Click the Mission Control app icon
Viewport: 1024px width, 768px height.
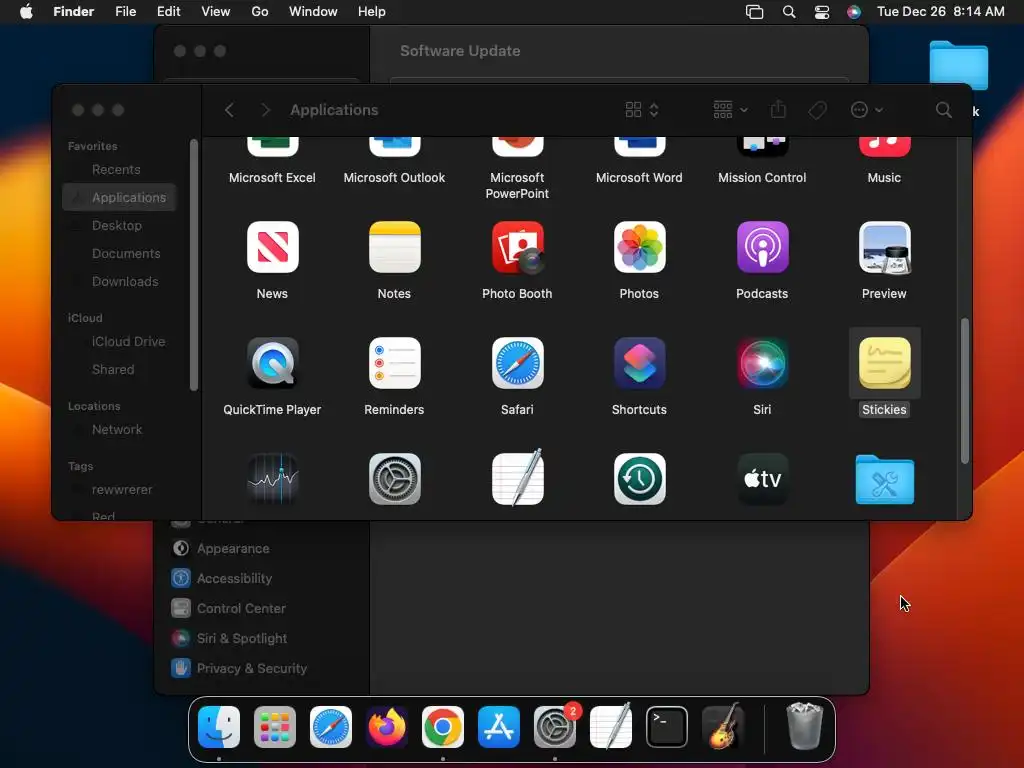762,146
